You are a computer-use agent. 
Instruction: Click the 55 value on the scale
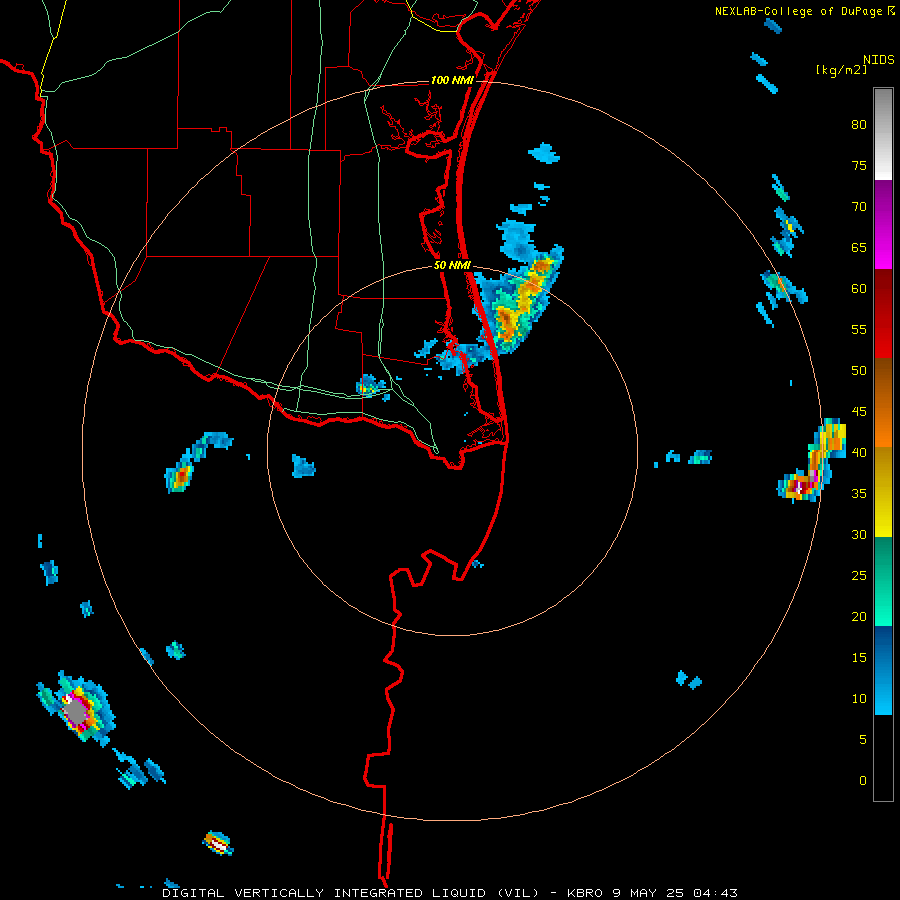[x=859, y=329]
